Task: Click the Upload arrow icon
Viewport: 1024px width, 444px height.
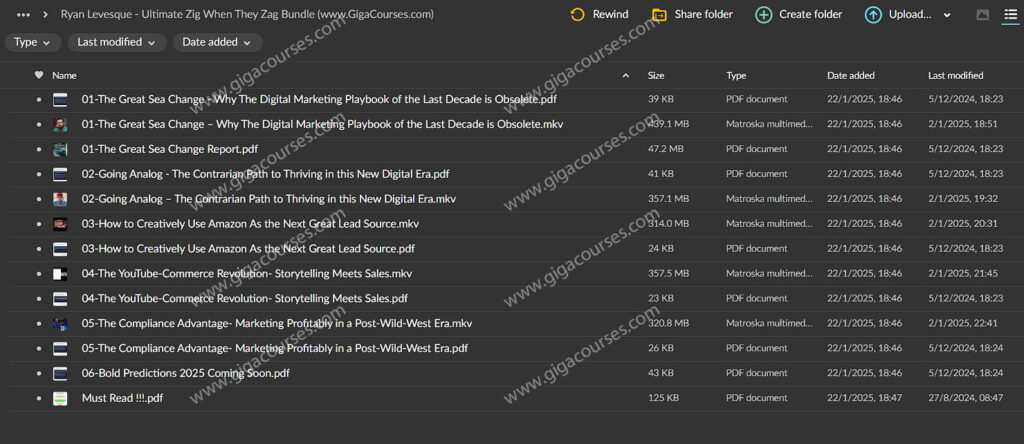Action: coord(873,14)
